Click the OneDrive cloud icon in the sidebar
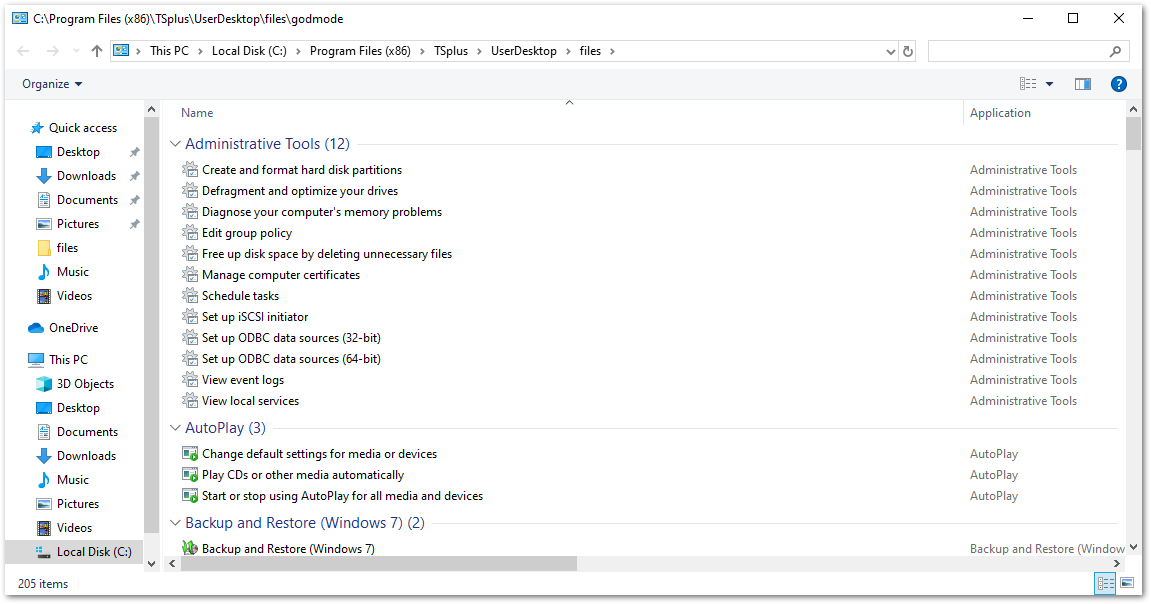This screenshot has height=604, width=1151. pos(34,327)
